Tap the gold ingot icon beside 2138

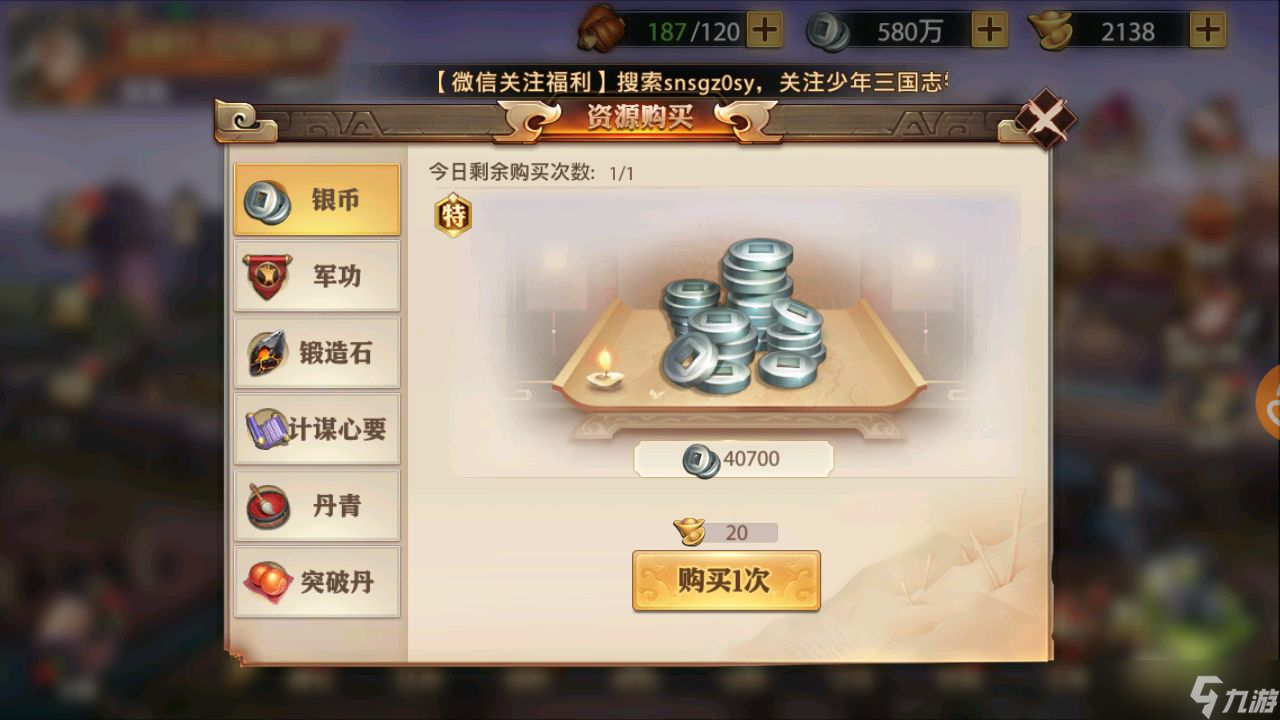1050,32
